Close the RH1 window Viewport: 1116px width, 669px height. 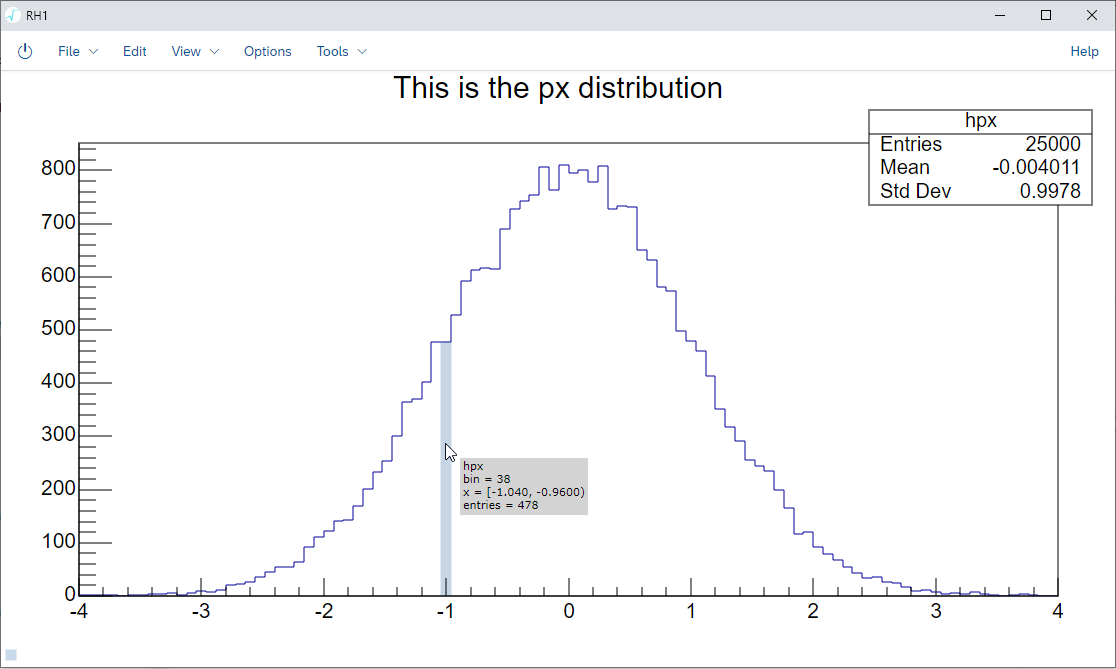coord(1092,15)
